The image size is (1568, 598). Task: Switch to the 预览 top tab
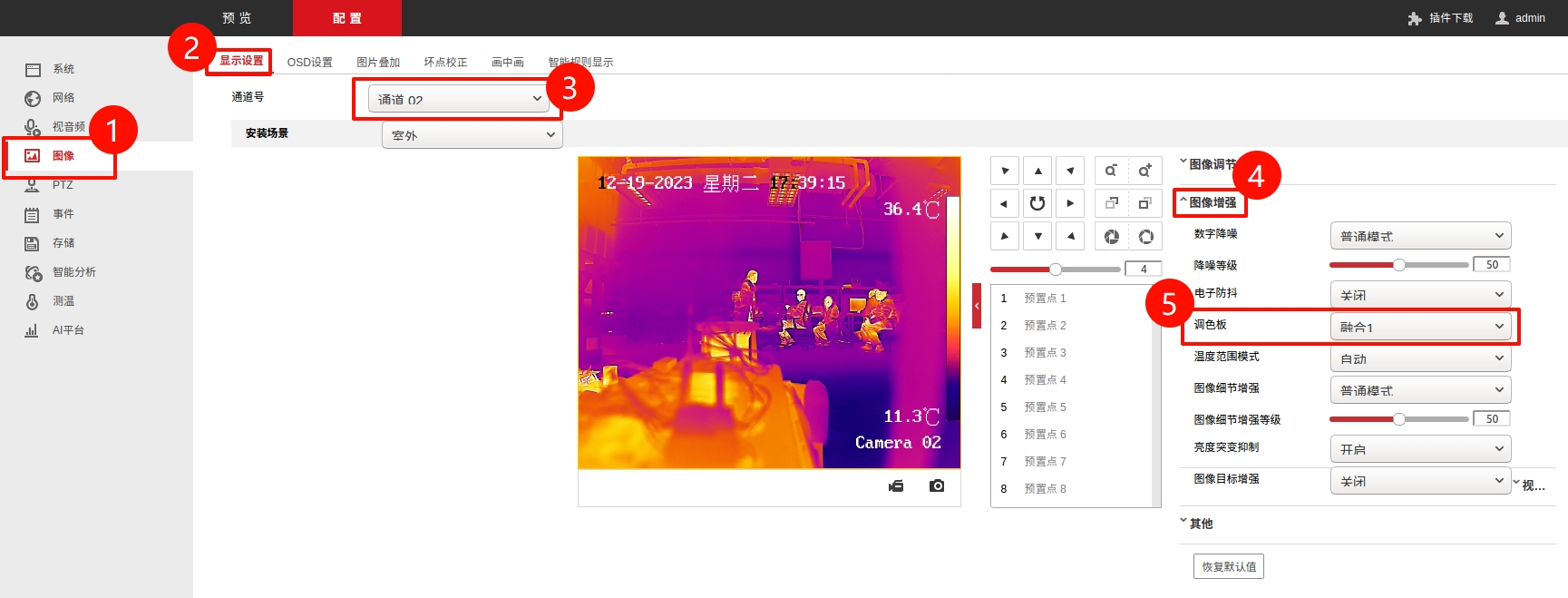[237, 18]
